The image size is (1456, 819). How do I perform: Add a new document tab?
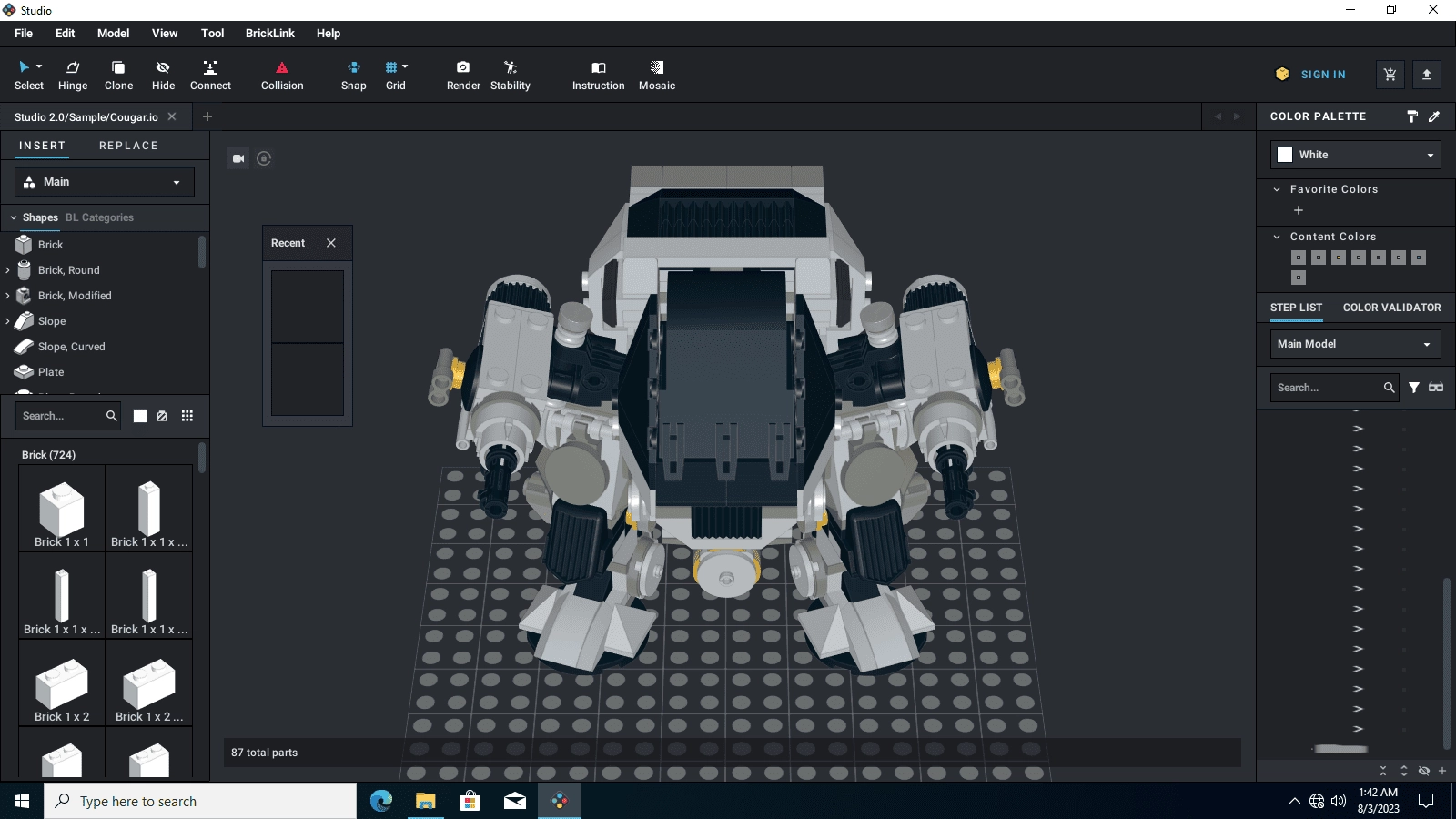coord(207,116)
